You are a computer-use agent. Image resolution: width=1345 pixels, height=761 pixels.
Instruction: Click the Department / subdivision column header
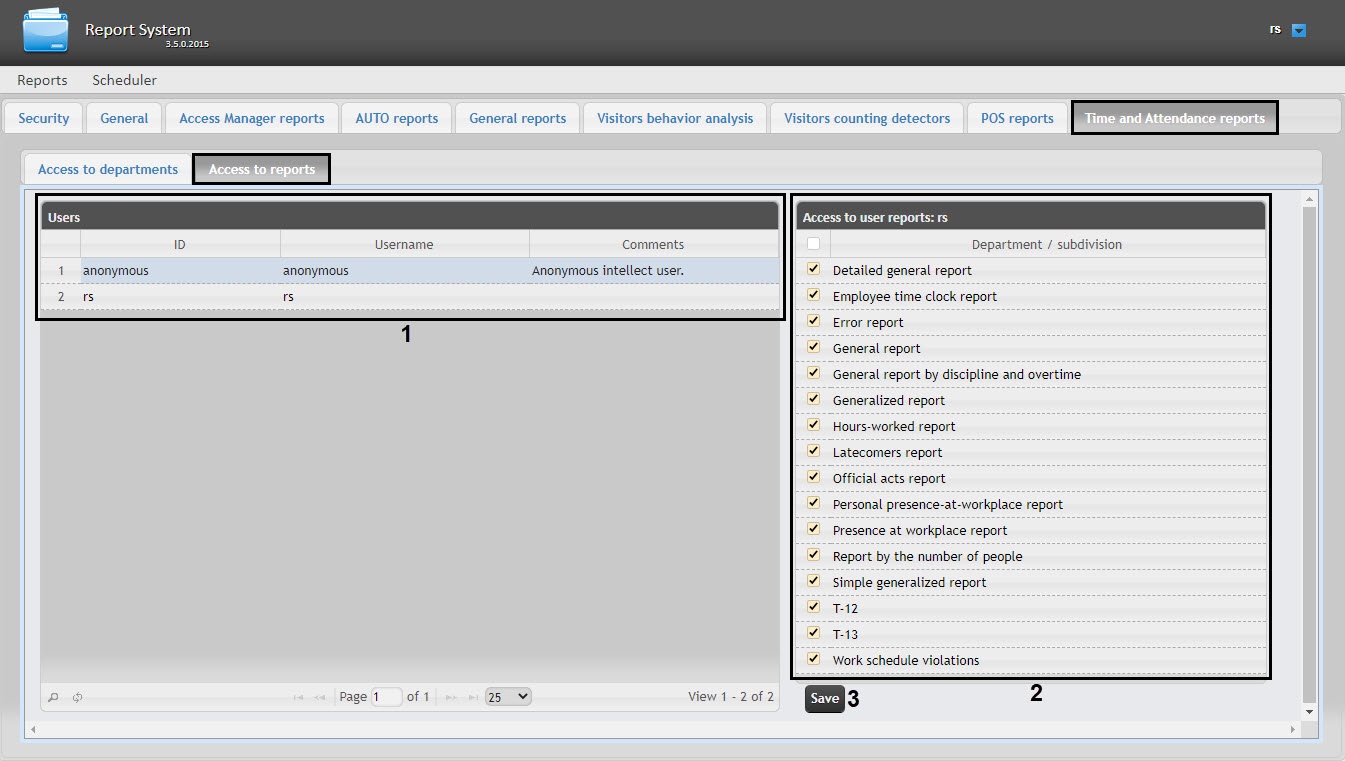1047,244
